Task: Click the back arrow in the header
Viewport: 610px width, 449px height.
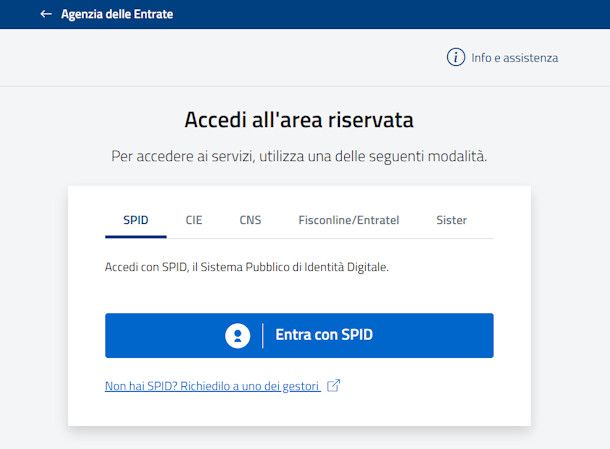Action: 46,14
